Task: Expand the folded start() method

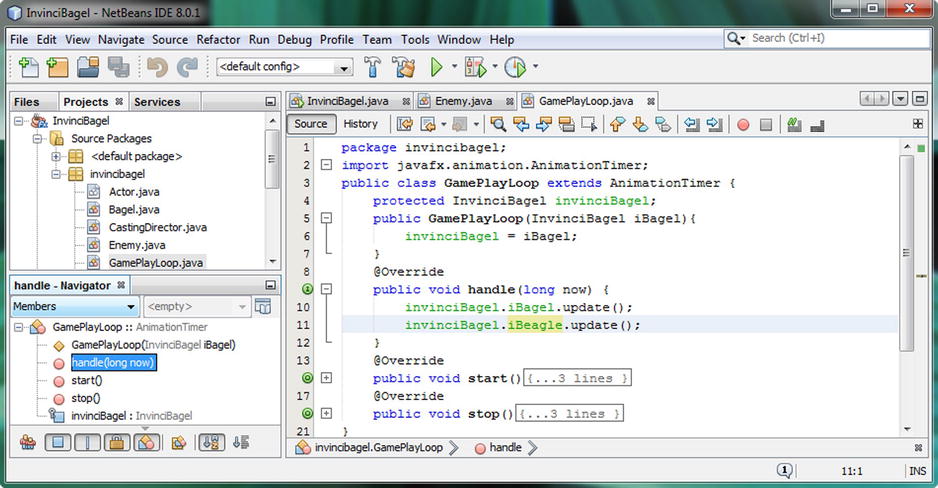Action: pos(326,378)
